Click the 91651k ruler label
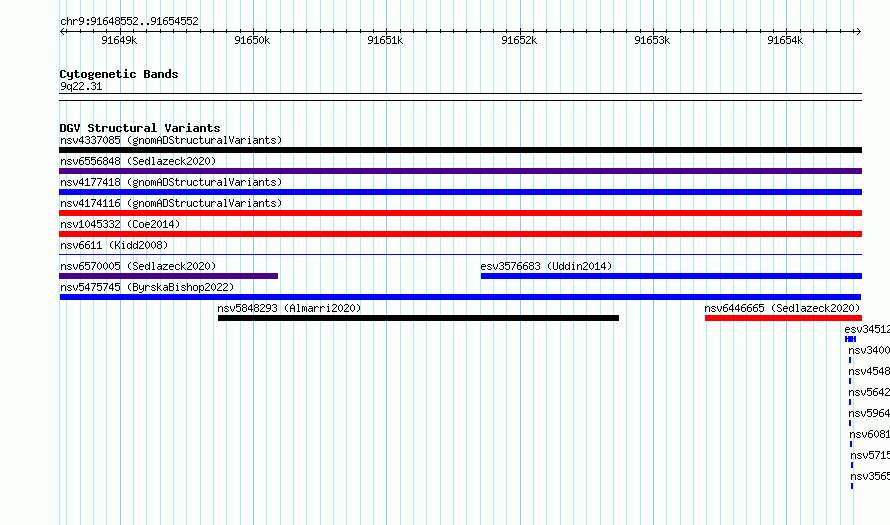Image resolution: width=890 pixels, height=525 pixels. click(385, 40)
